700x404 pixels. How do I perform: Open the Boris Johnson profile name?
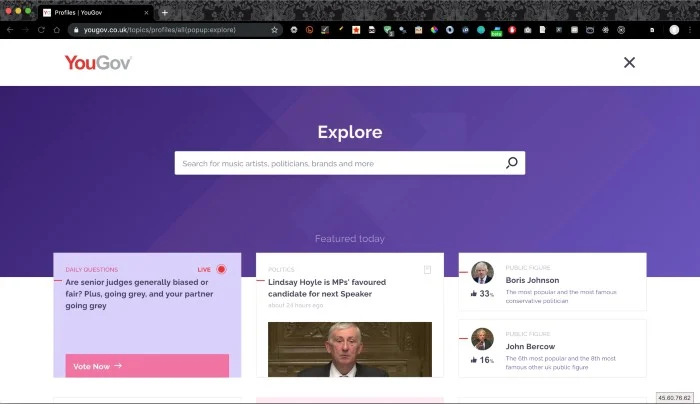pos(532,280)
